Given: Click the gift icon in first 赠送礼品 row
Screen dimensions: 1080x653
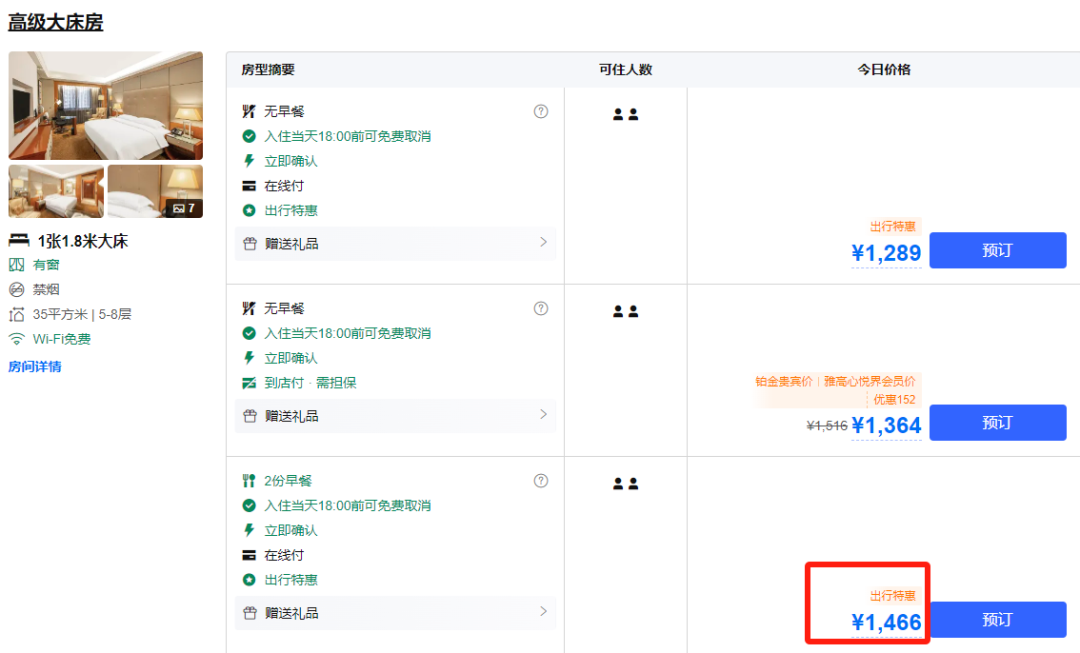Looking at the screenshot, I should pos(250,243).
